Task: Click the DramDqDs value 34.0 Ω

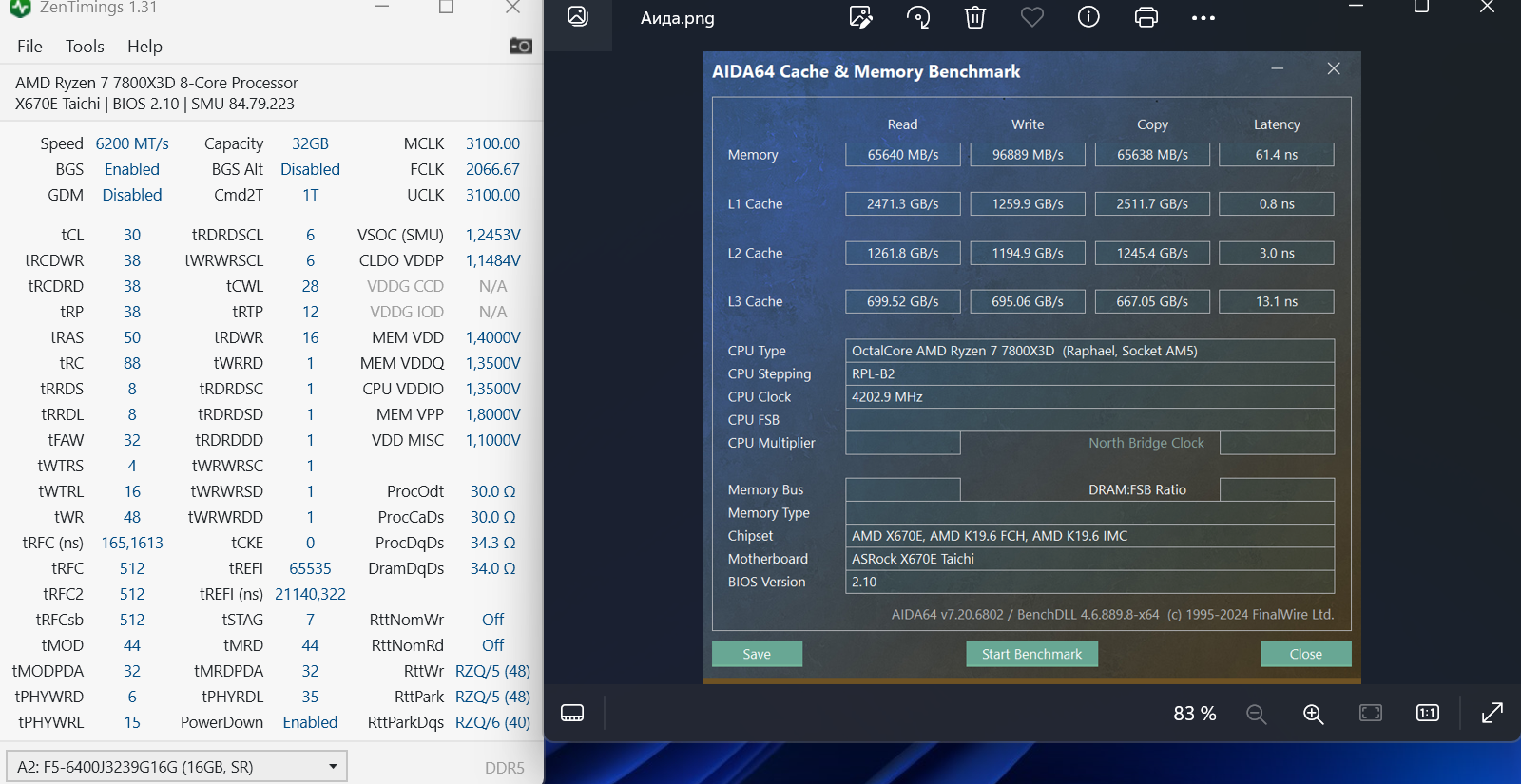Action: [492, 568]
